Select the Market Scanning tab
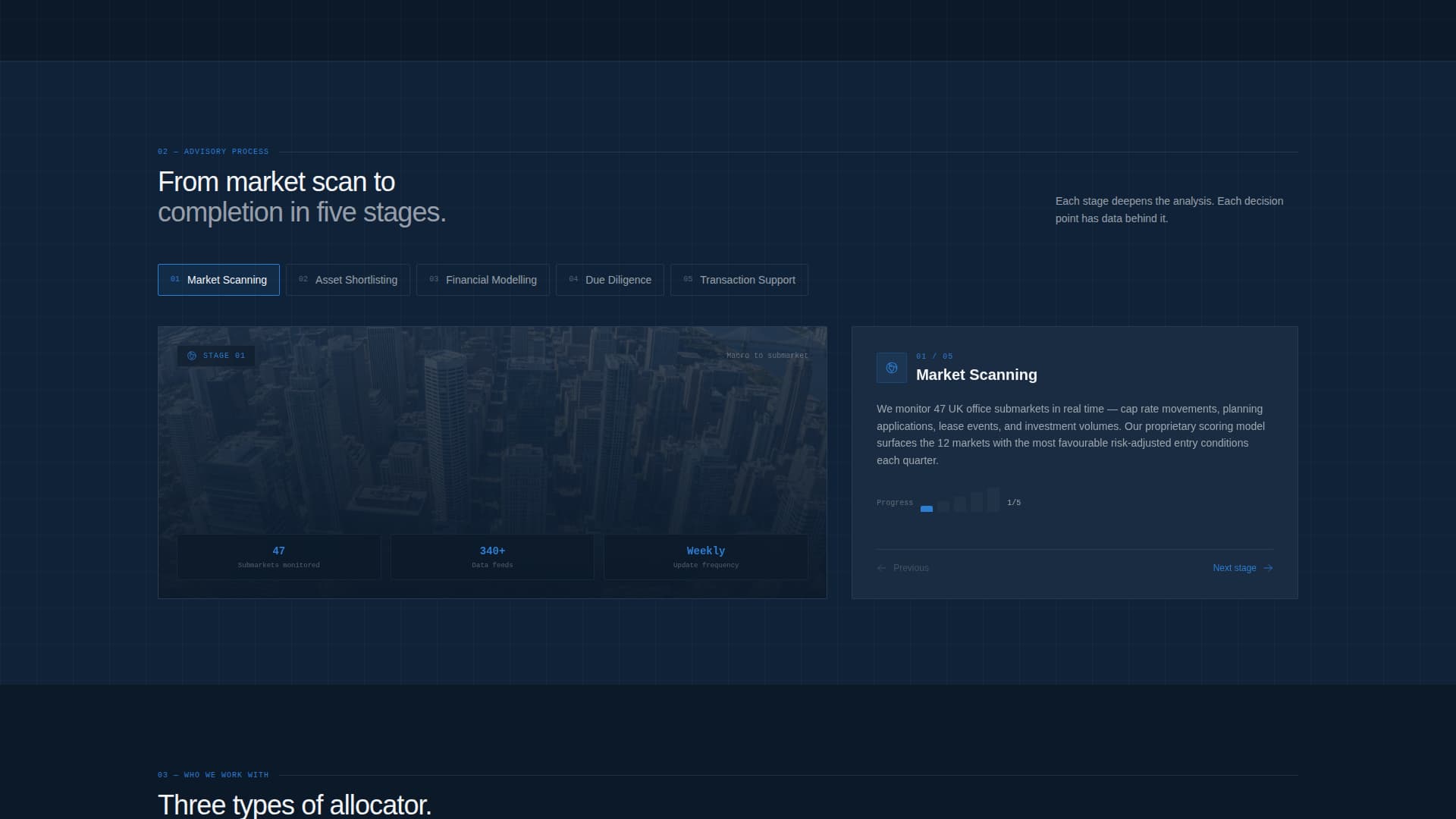 pyautogui.click(x=218, y=280)
